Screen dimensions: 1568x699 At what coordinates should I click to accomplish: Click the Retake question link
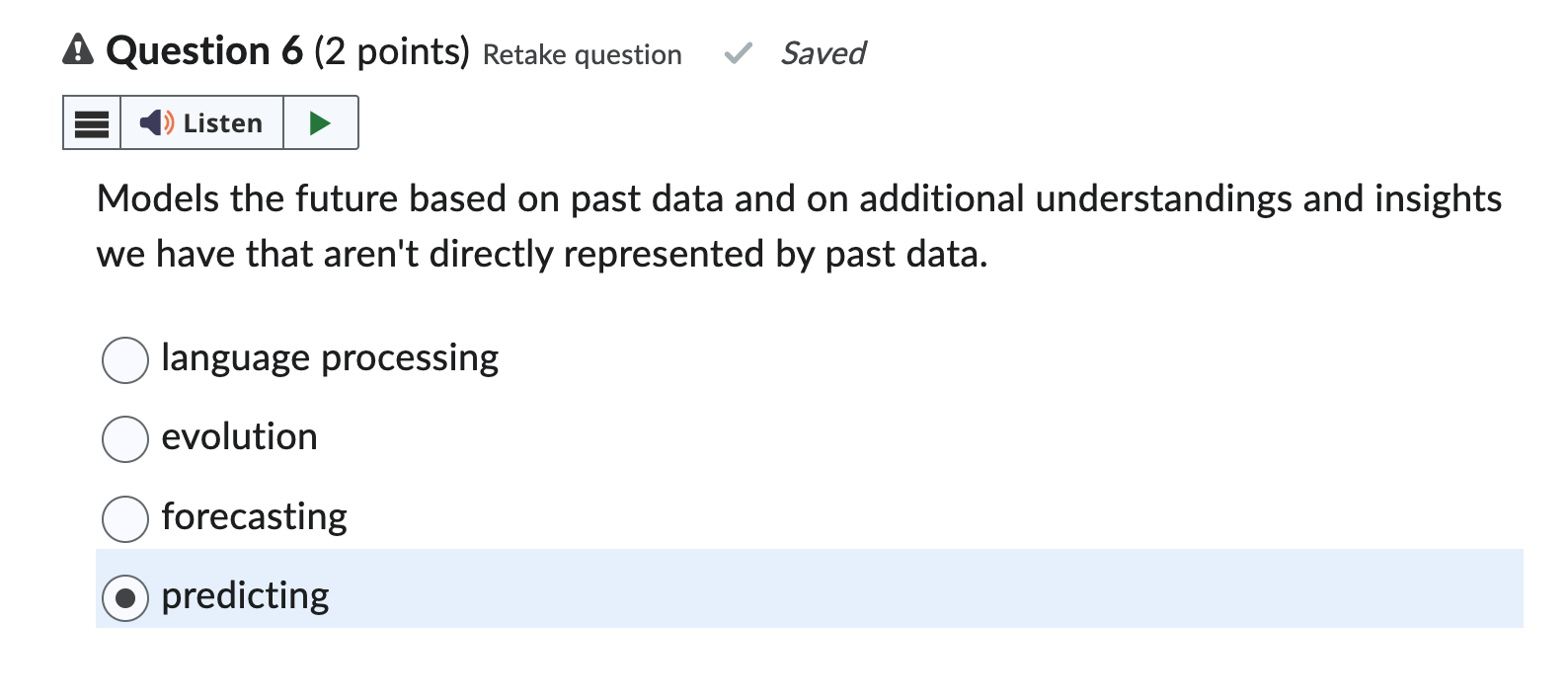point(582,55)
